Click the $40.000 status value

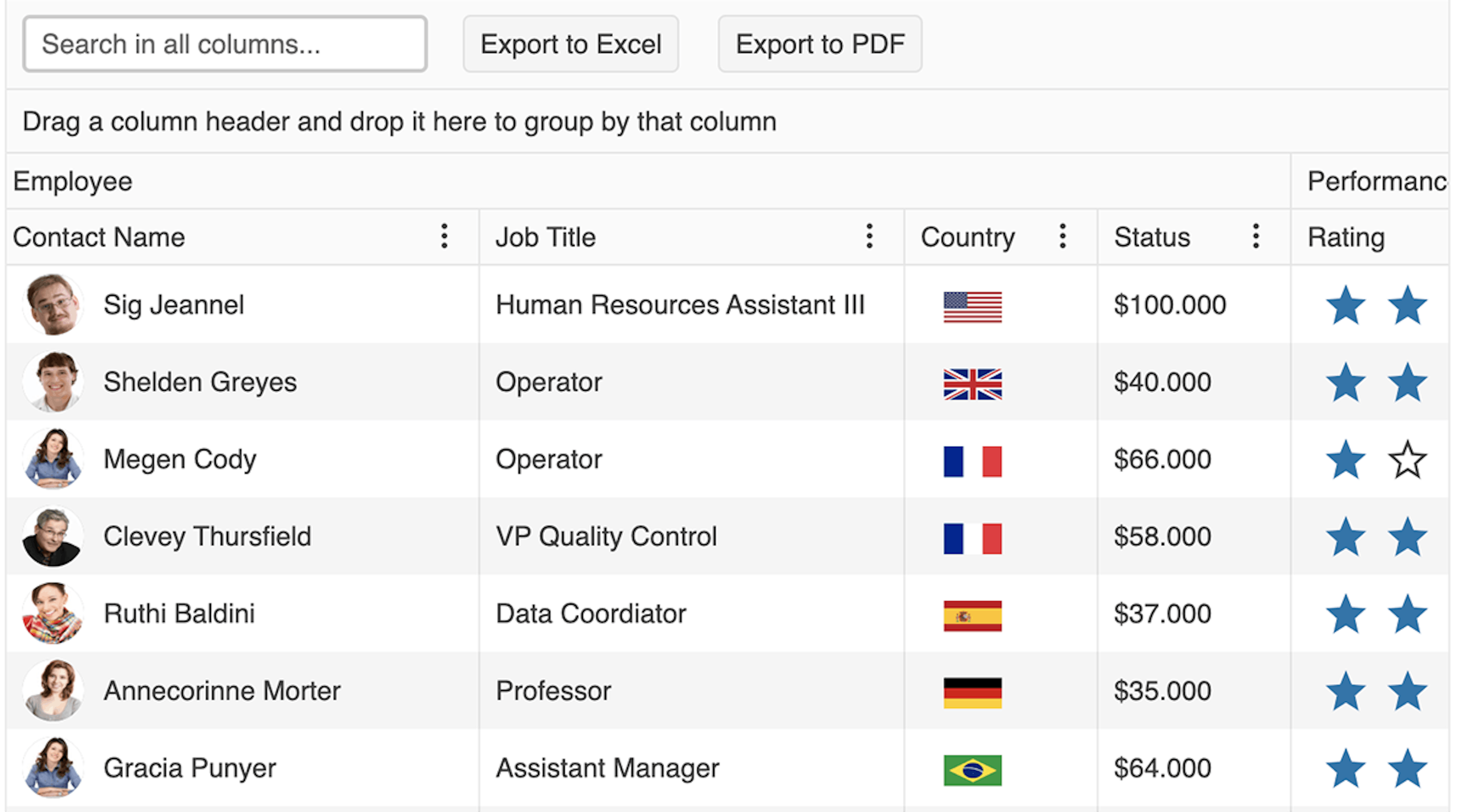coord(1162,382)
